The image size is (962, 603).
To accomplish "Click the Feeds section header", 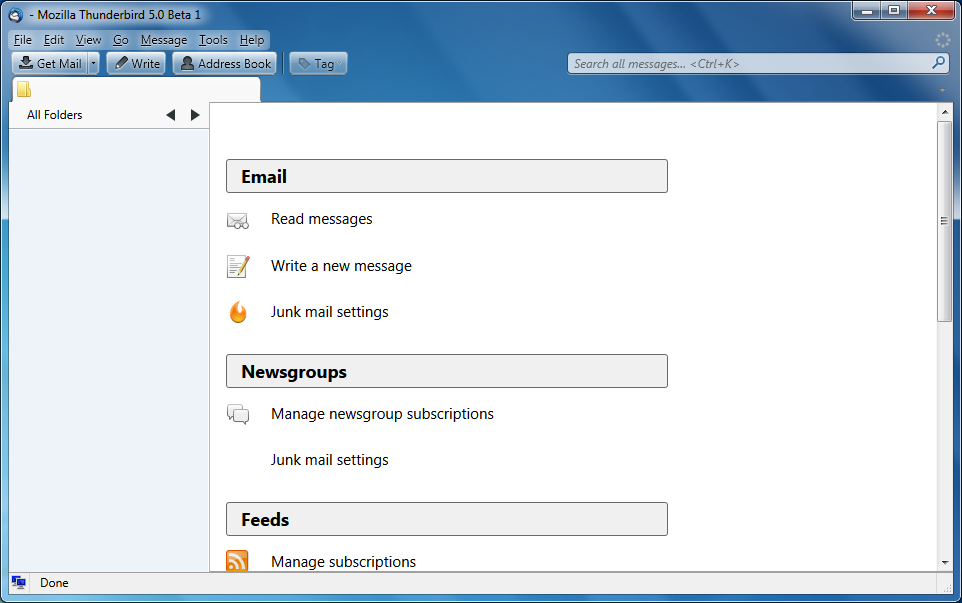I will pyautogui.click(x=447, y=519).
